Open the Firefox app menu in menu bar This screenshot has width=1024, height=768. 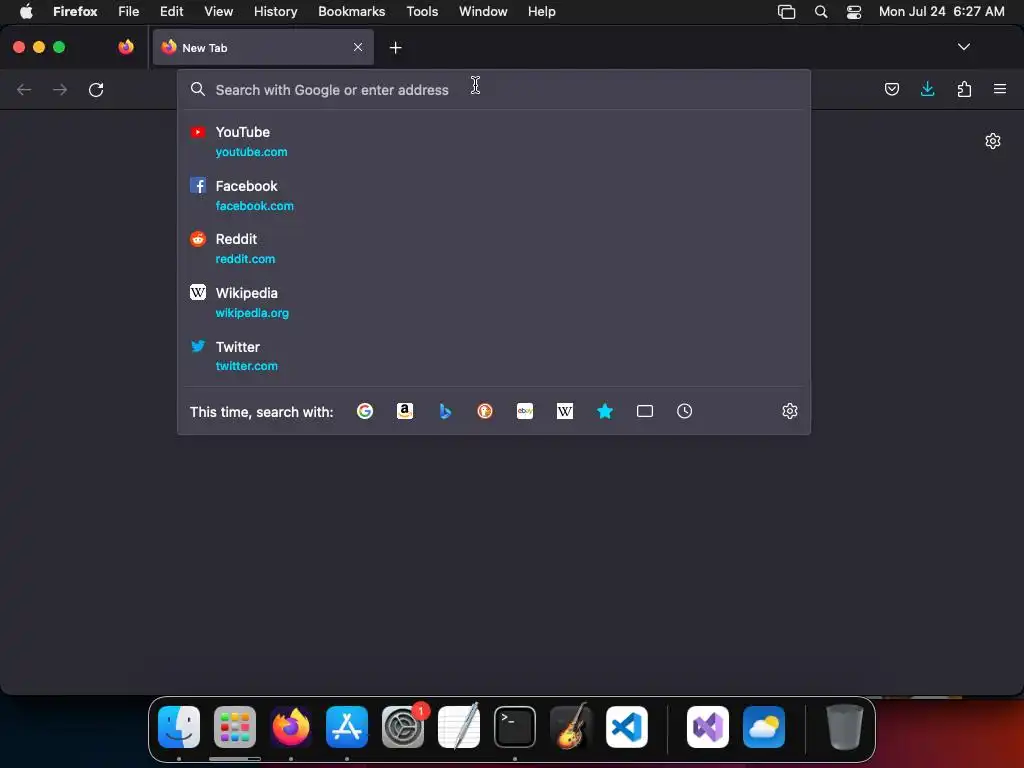pyautogui.click(x=75, y=11)
